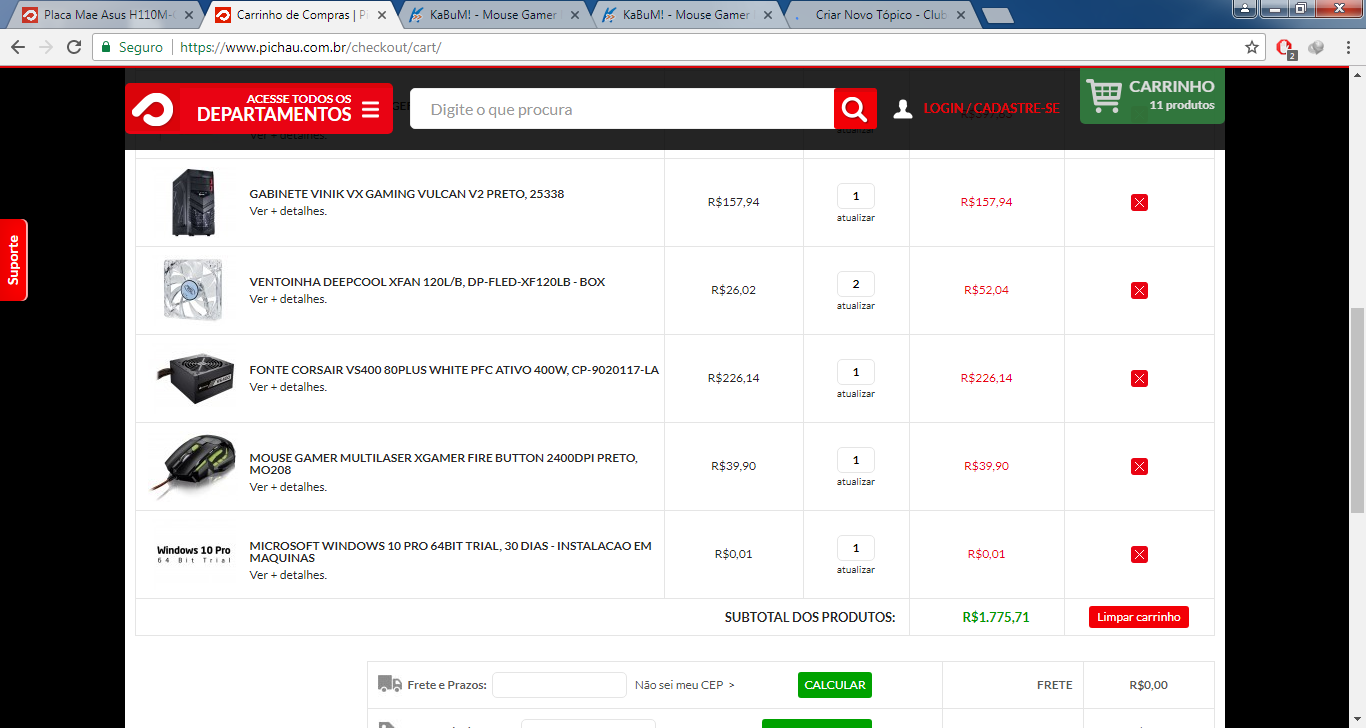Switch to Criar Novo Tópico tab

pos(880,15)
